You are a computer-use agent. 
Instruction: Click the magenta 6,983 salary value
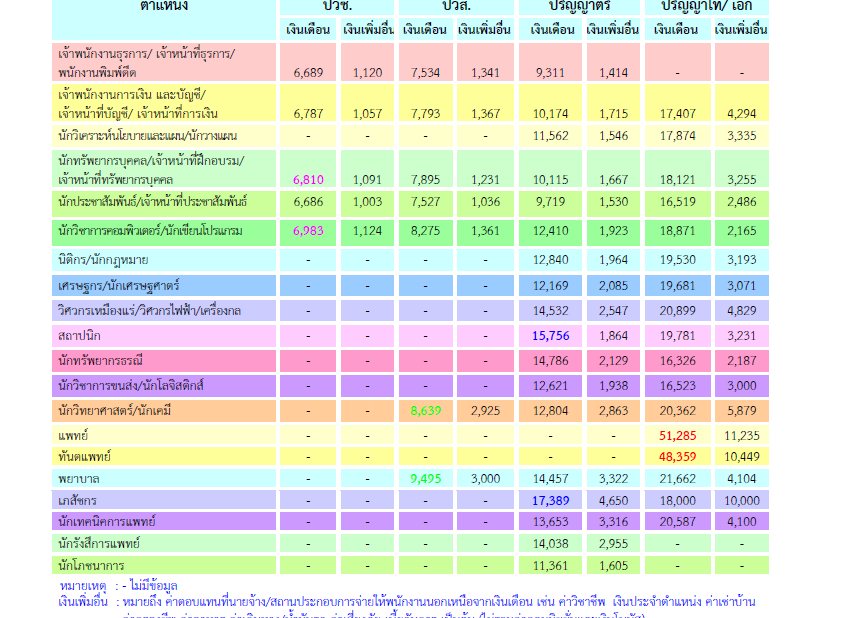(309, 230)
